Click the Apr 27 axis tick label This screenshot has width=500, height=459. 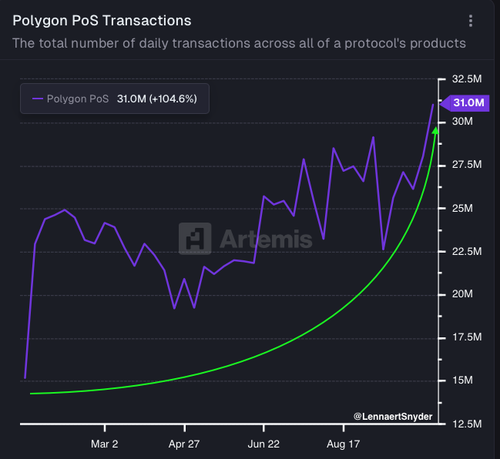coord(184,444)
